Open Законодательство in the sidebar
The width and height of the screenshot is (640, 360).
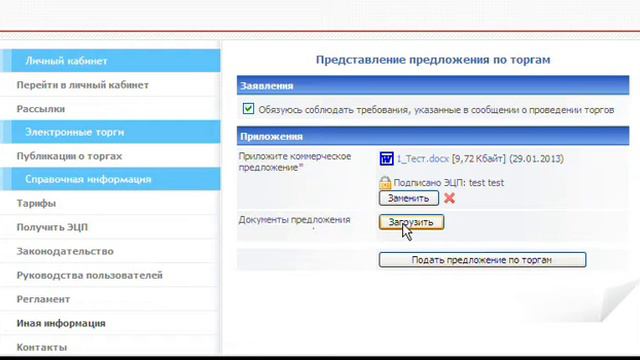65,251
